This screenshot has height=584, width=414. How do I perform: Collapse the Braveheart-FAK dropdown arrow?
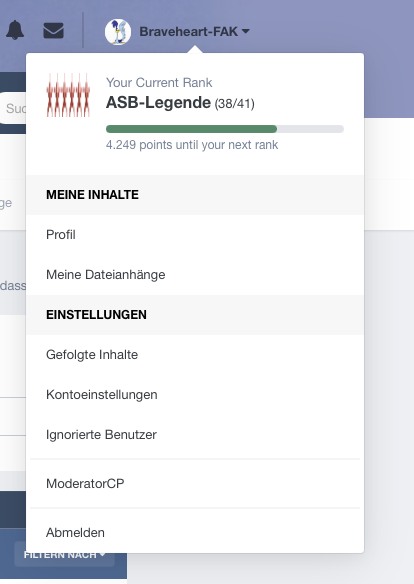(246, 31)
